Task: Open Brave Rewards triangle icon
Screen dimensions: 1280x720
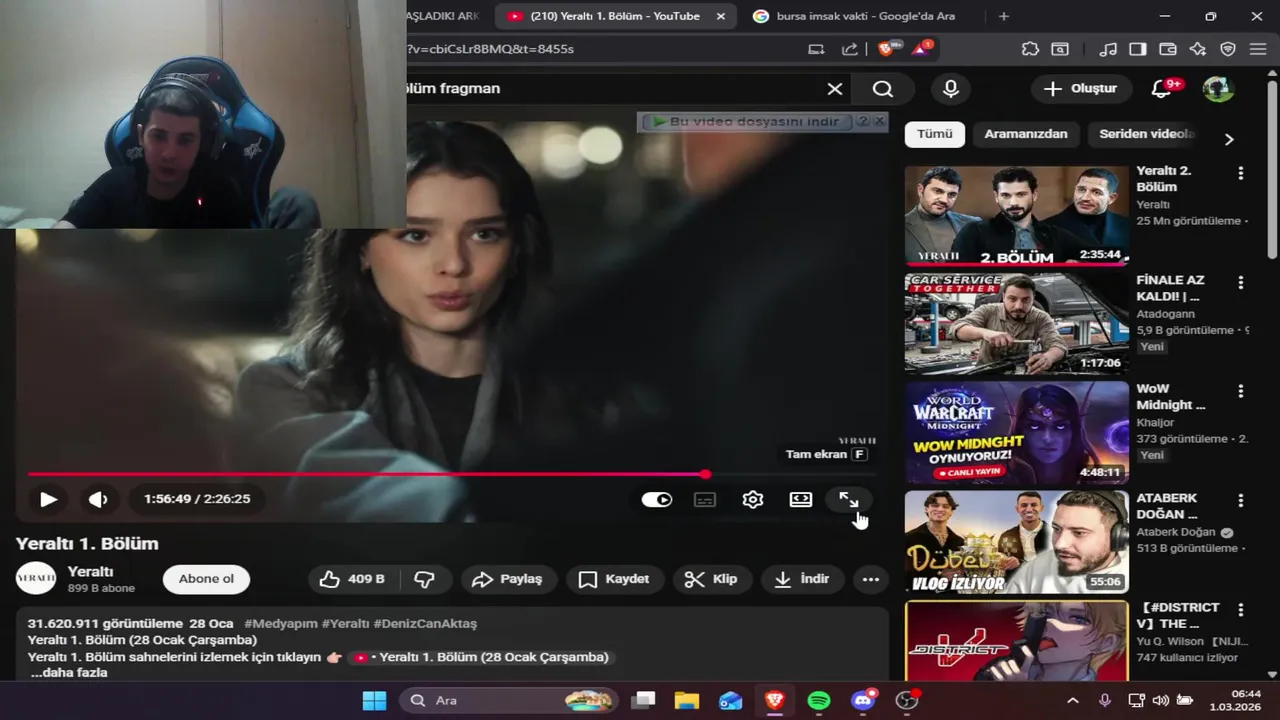Action: (x=921, y=49)
